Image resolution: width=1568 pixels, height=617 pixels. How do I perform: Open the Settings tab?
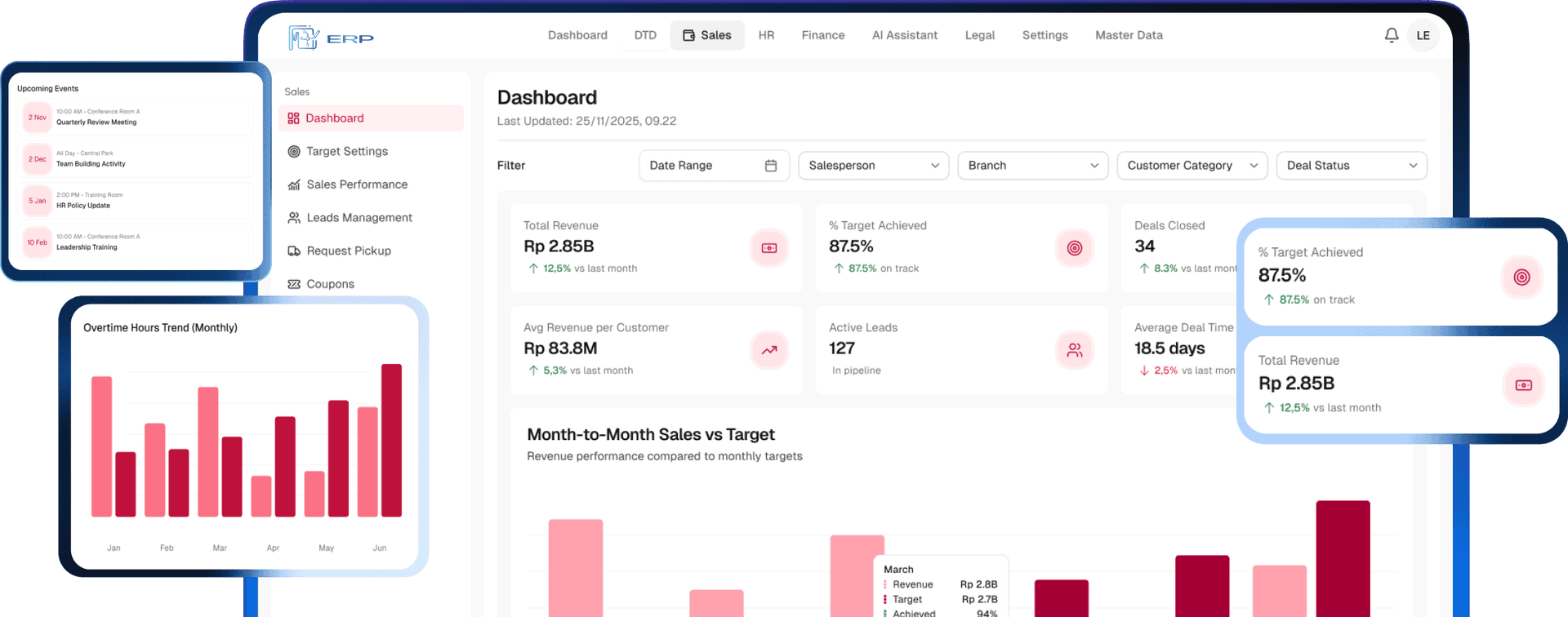point(1045,35)
